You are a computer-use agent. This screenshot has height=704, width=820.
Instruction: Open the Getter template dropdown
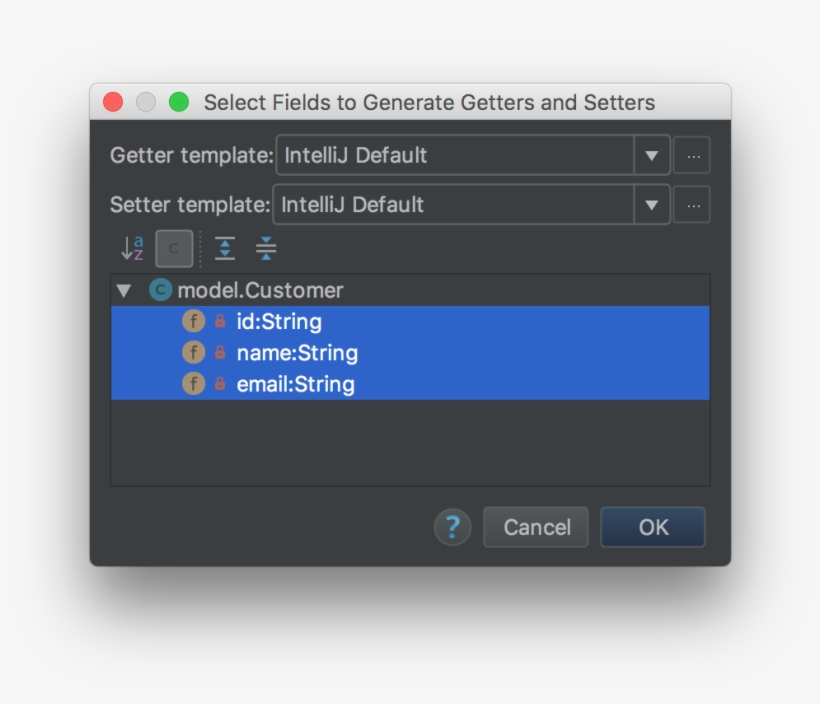pos(652,155)
